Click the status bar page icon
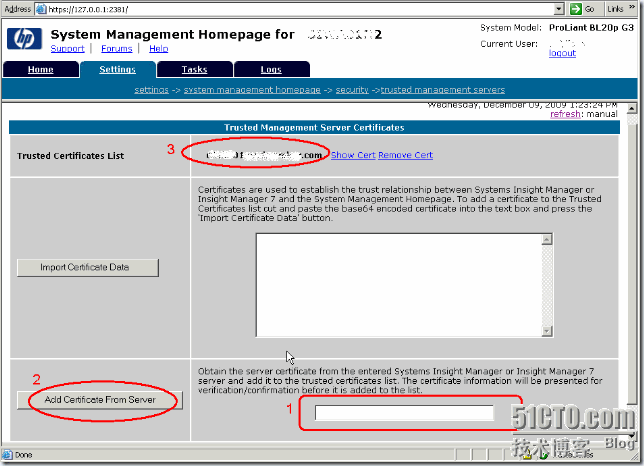 click(7, 455)
